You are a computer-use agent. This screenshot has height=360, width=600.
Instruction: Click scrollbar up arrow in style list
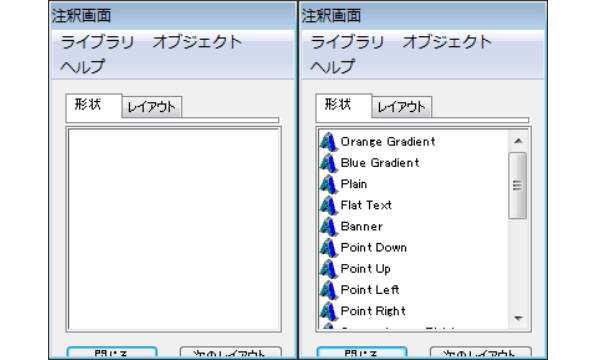click(518, 141)
